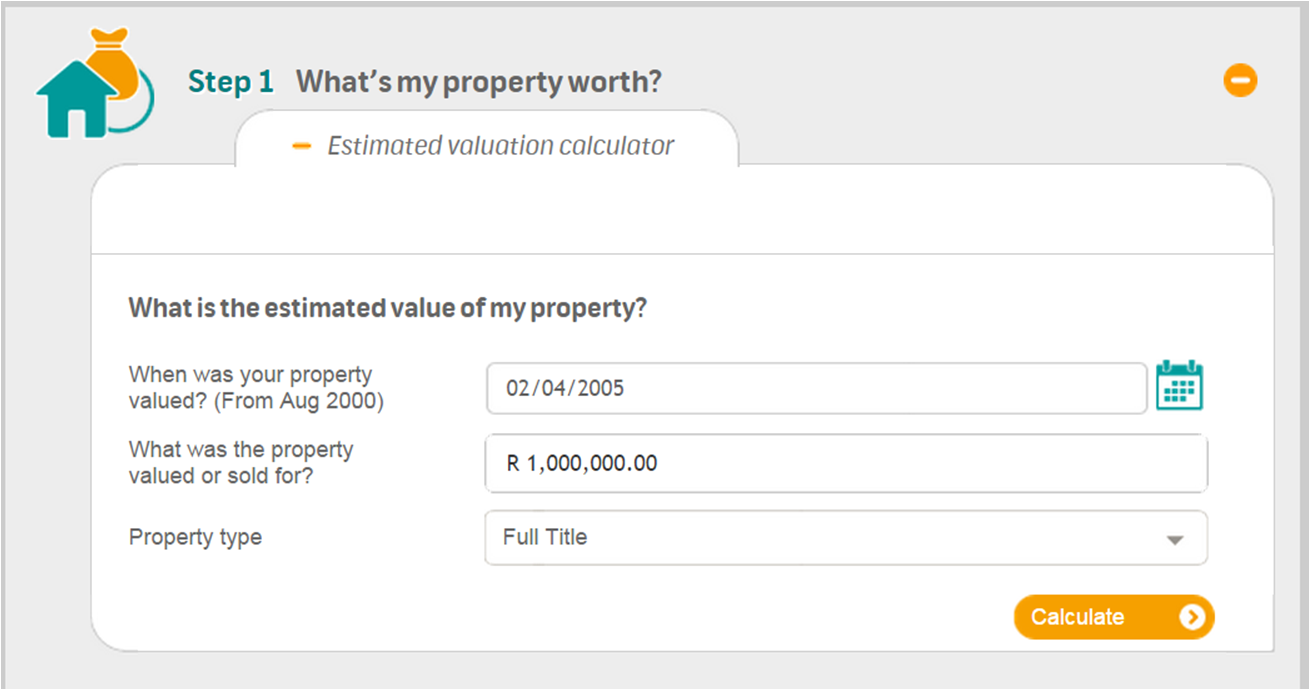Open the calendar date picker icon
The image size is (1310, 690).
[1179, 386]
